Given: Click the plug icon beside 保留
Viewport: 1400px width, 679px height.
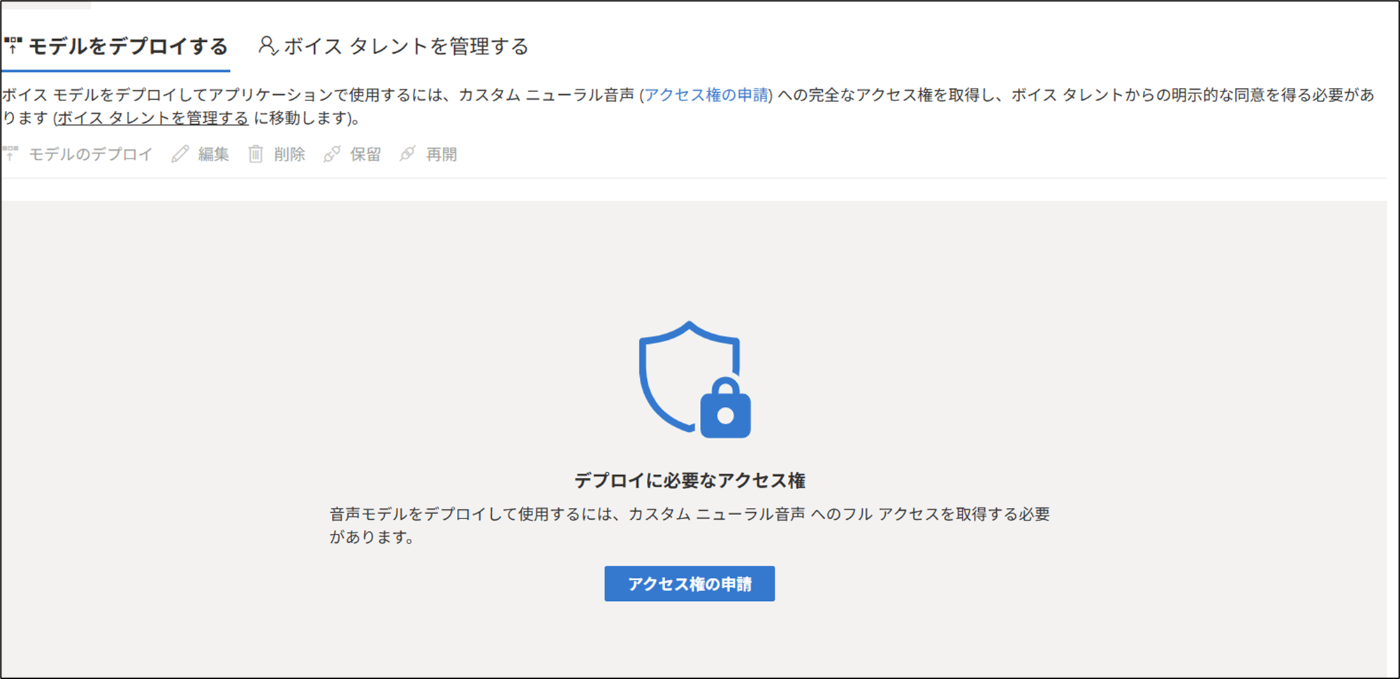Looking at the screenshot, I should pyautogui.click(x=332, y=154).
